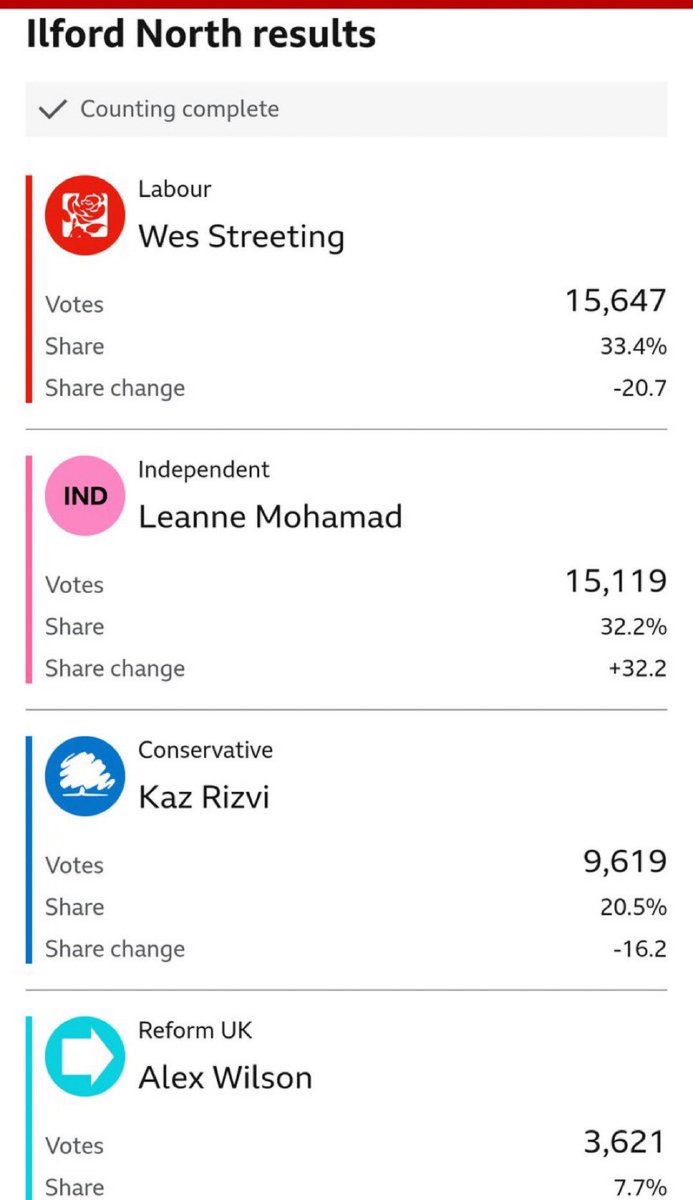Image resolution: width=693 pixels, height=1200 pixels.
Task: Click Independent share change +32.2
Action: coord(637,669)
